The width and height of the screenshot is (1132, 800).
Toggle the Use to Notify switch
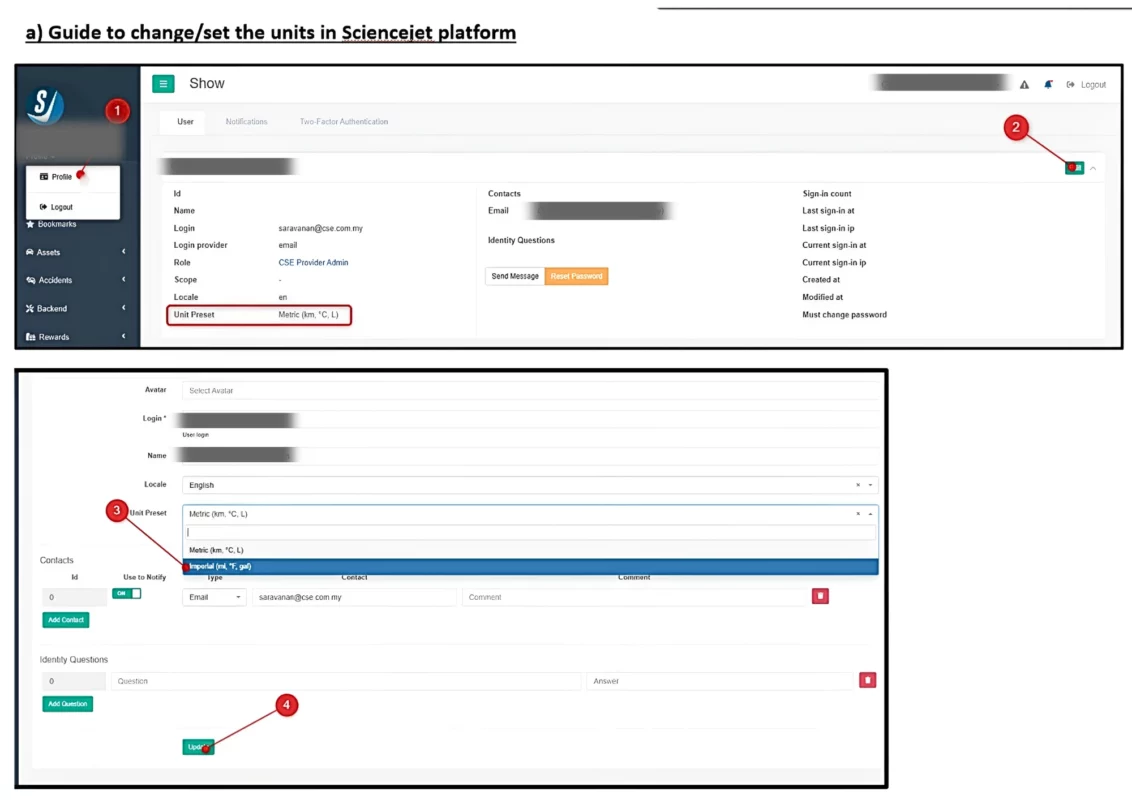click(x=126, y=593)
